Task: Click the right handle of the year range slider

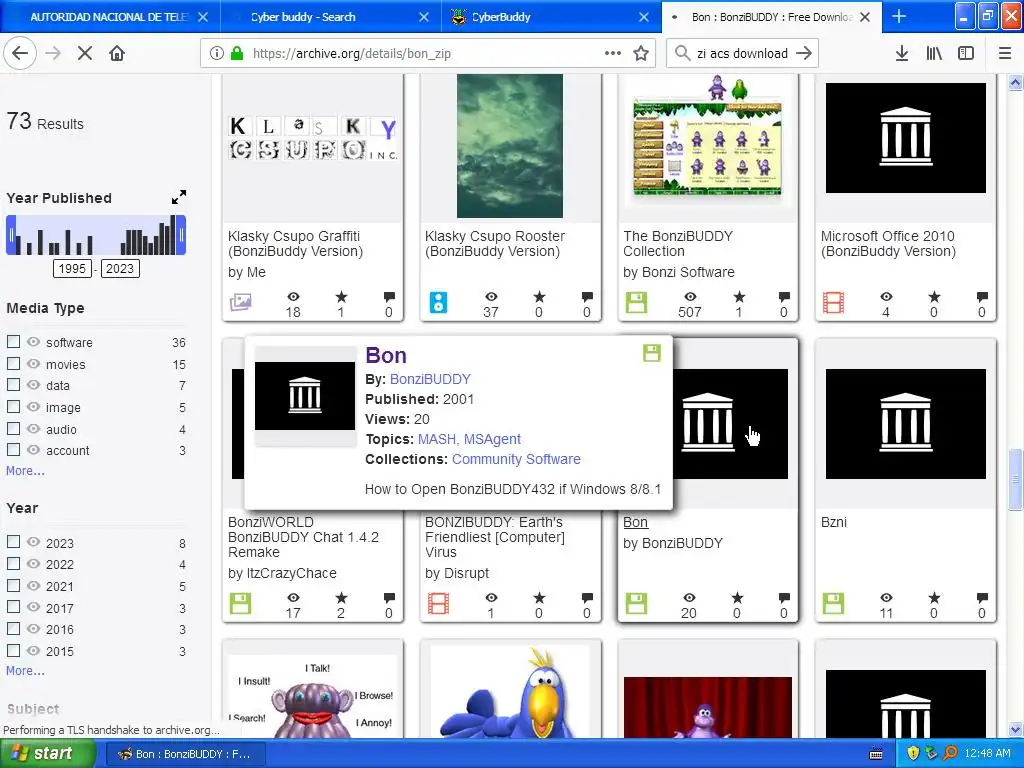Action: (x=181, y=235)
